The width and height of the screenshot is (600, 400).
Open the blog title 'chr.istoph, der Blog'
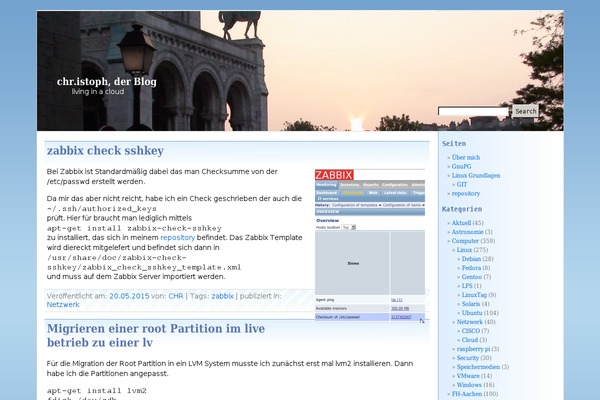[107, 82]
